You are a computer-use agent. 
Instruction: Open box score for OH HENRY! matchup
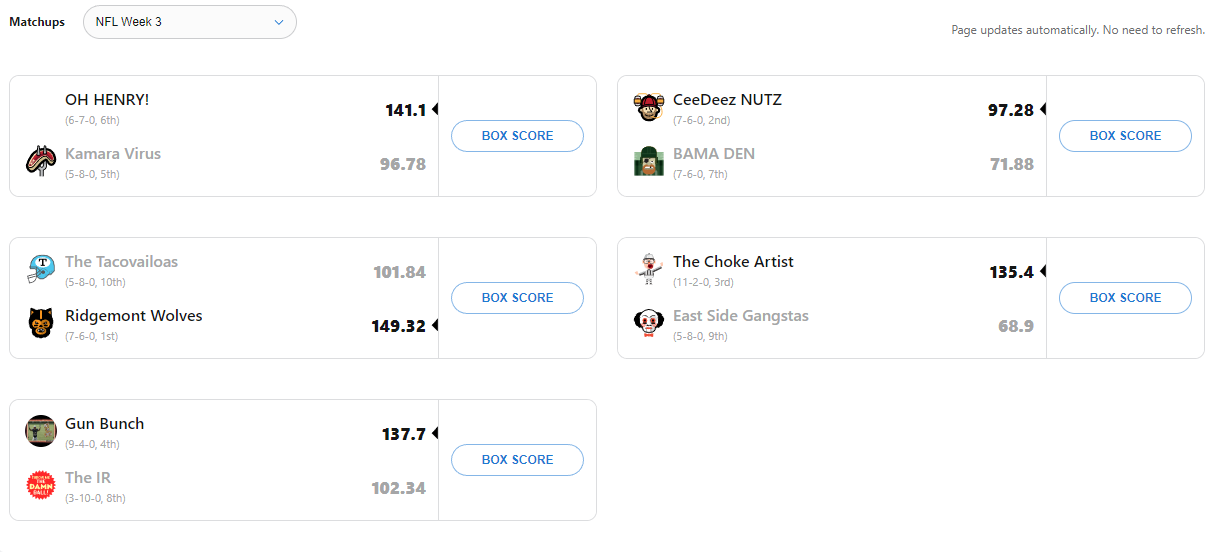pos(517,136)
